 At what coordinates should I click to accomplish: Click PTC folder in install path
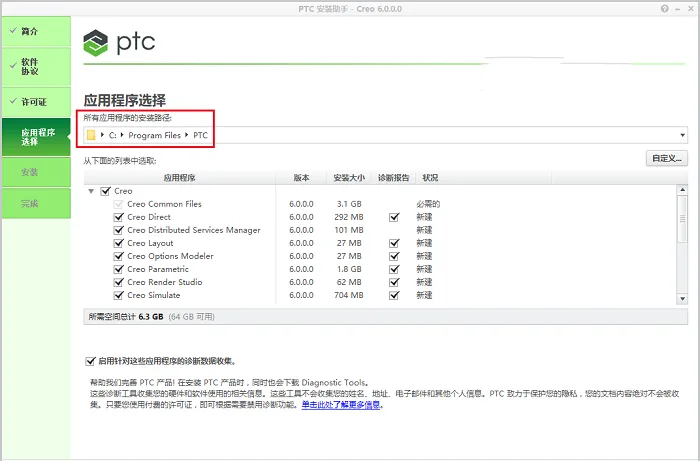click(x=200, y=135)
